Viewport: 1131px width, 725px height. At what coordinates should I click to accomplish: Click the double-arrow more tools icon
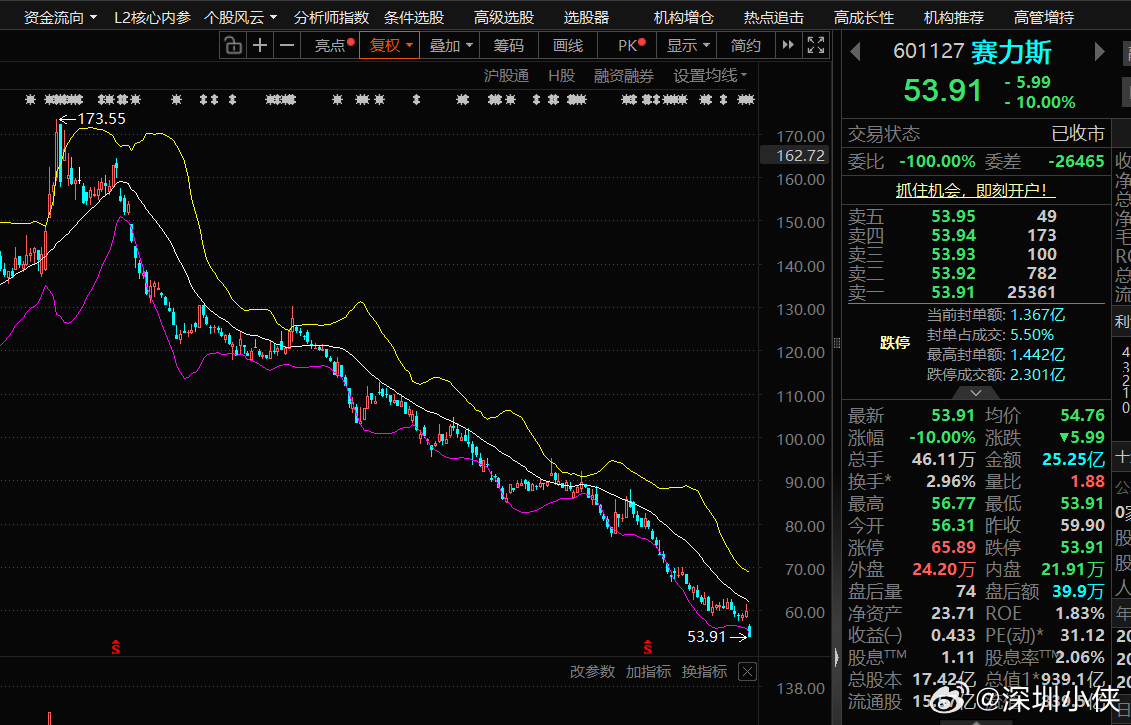coord(788,45)
